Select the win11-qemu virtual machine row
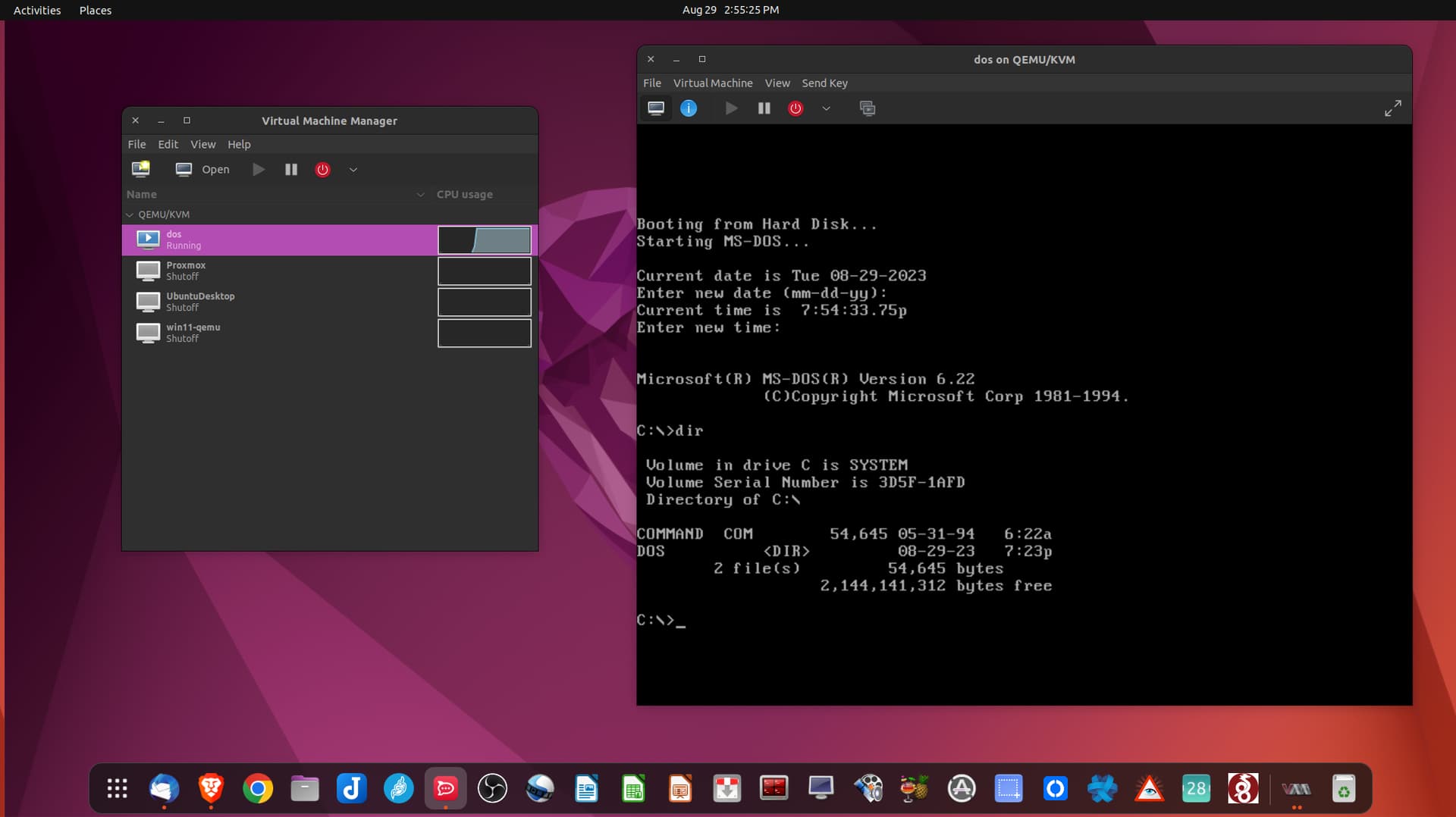 point(330,333)
